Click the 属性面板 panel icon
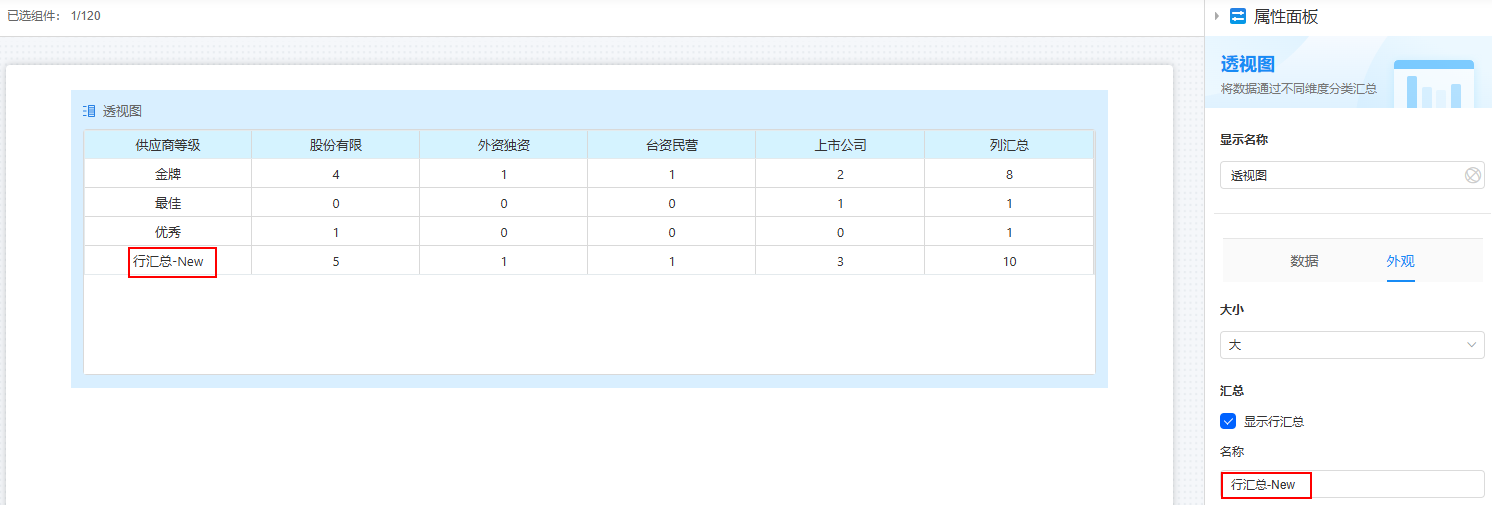The width and height of the screenshot is (1492, 505). [x=1238, y=16]
